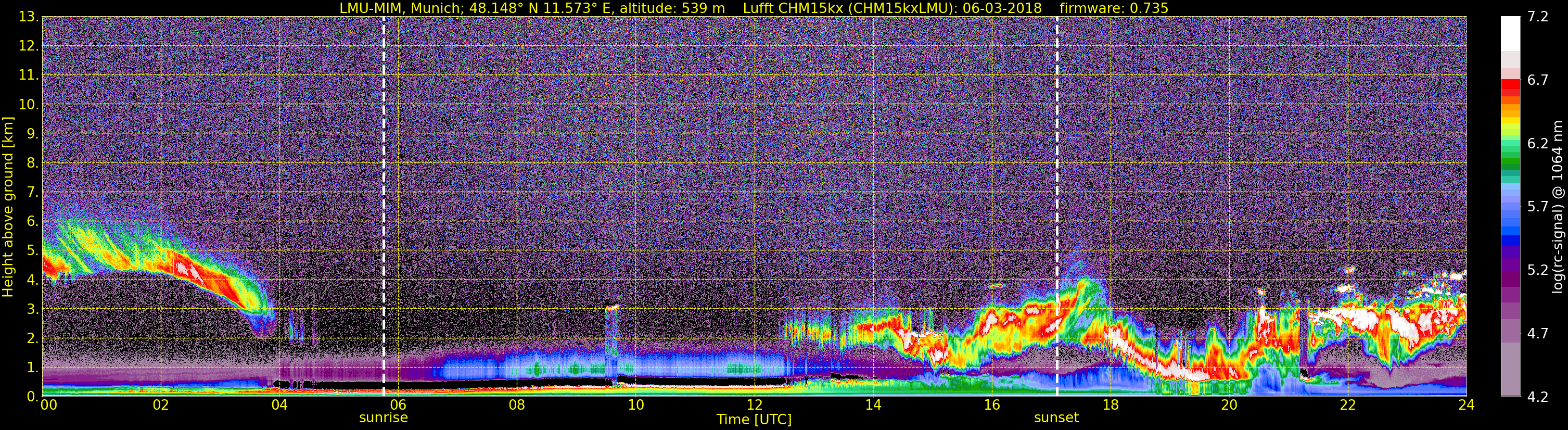Viewport: 1568px width, 430px height.
Task: Click the 'sunset' label below the time axis
Action: point(1056,417)
